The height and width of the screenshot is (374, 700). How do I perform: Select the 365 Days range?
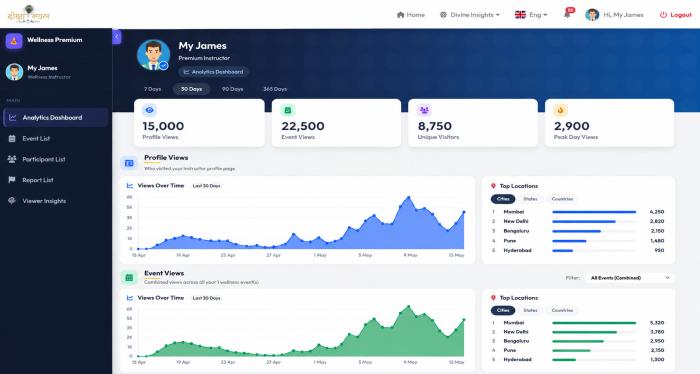tap(275, 89)
